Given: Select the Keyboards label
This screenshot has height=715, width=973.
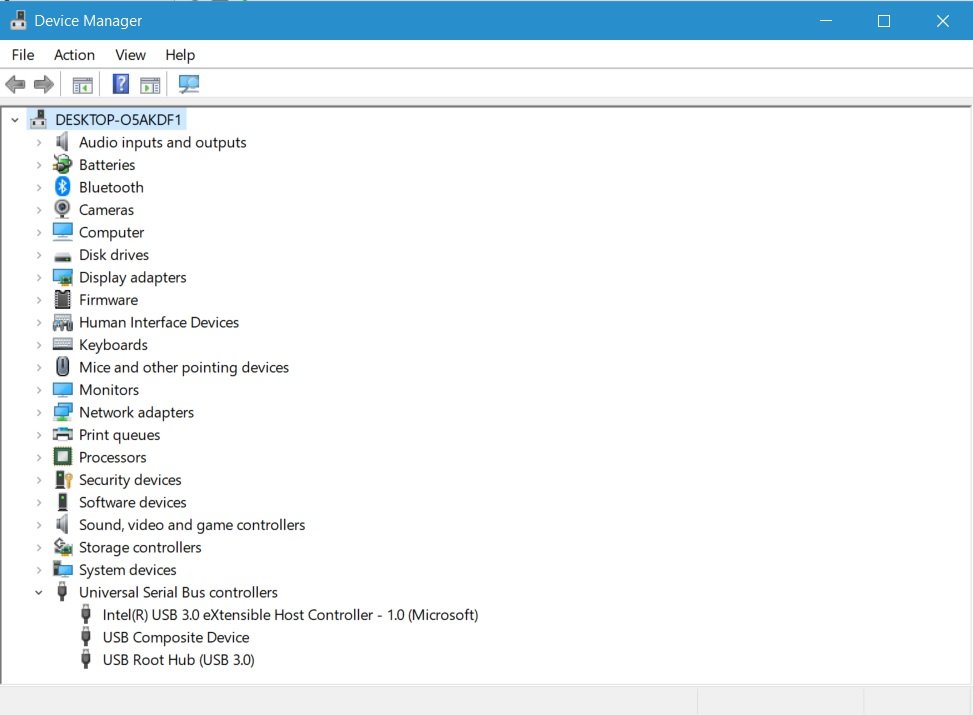Looking at the screenshot, I should [x=113, y=344].
